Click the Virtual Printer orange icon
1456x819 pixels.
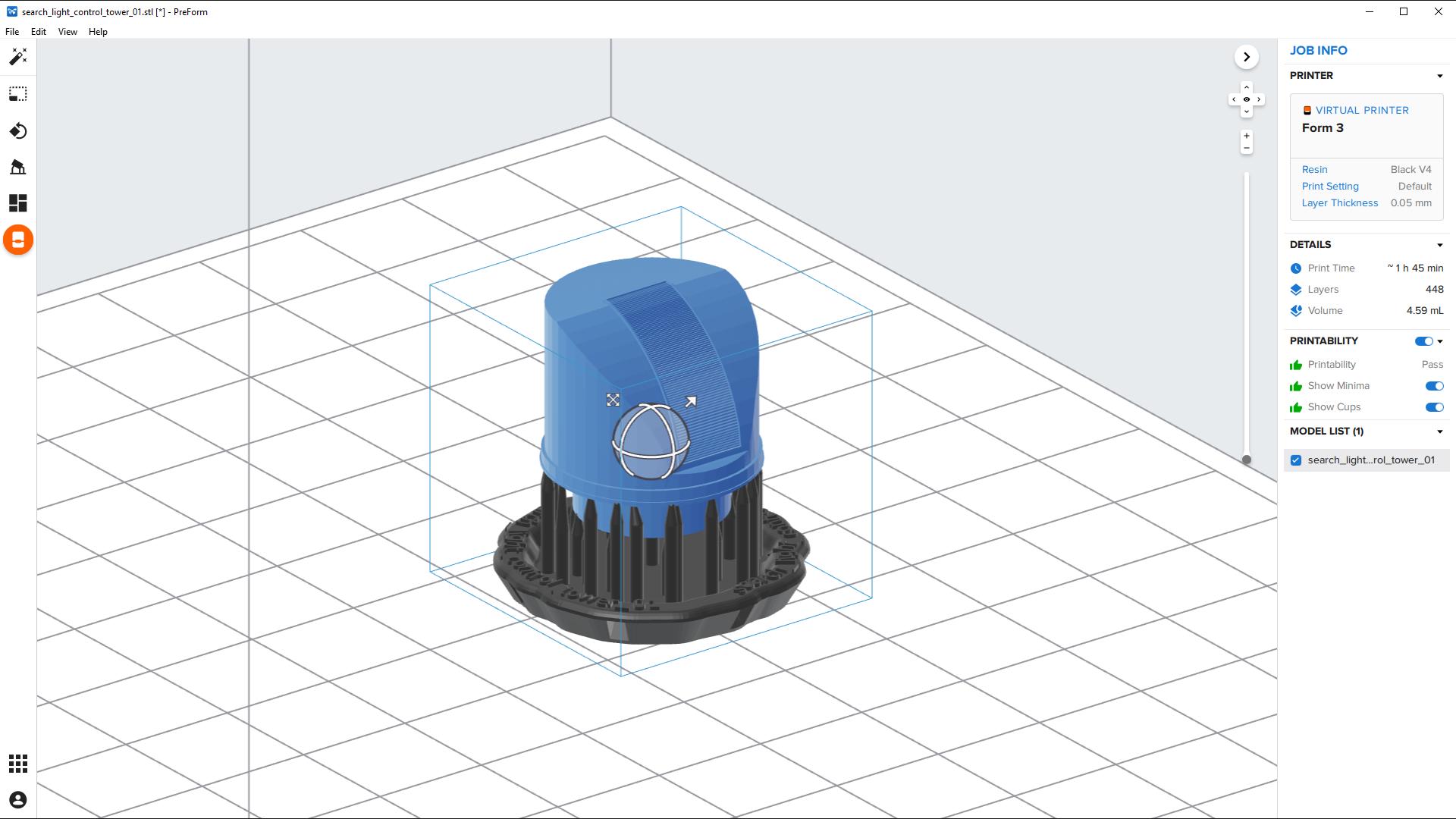pos(1307,111)
